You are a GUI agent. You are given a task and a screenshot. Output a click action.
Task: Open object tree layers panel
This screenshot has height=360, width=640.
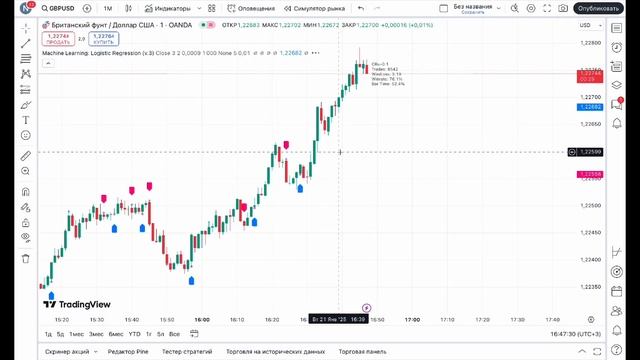(616, 85)
